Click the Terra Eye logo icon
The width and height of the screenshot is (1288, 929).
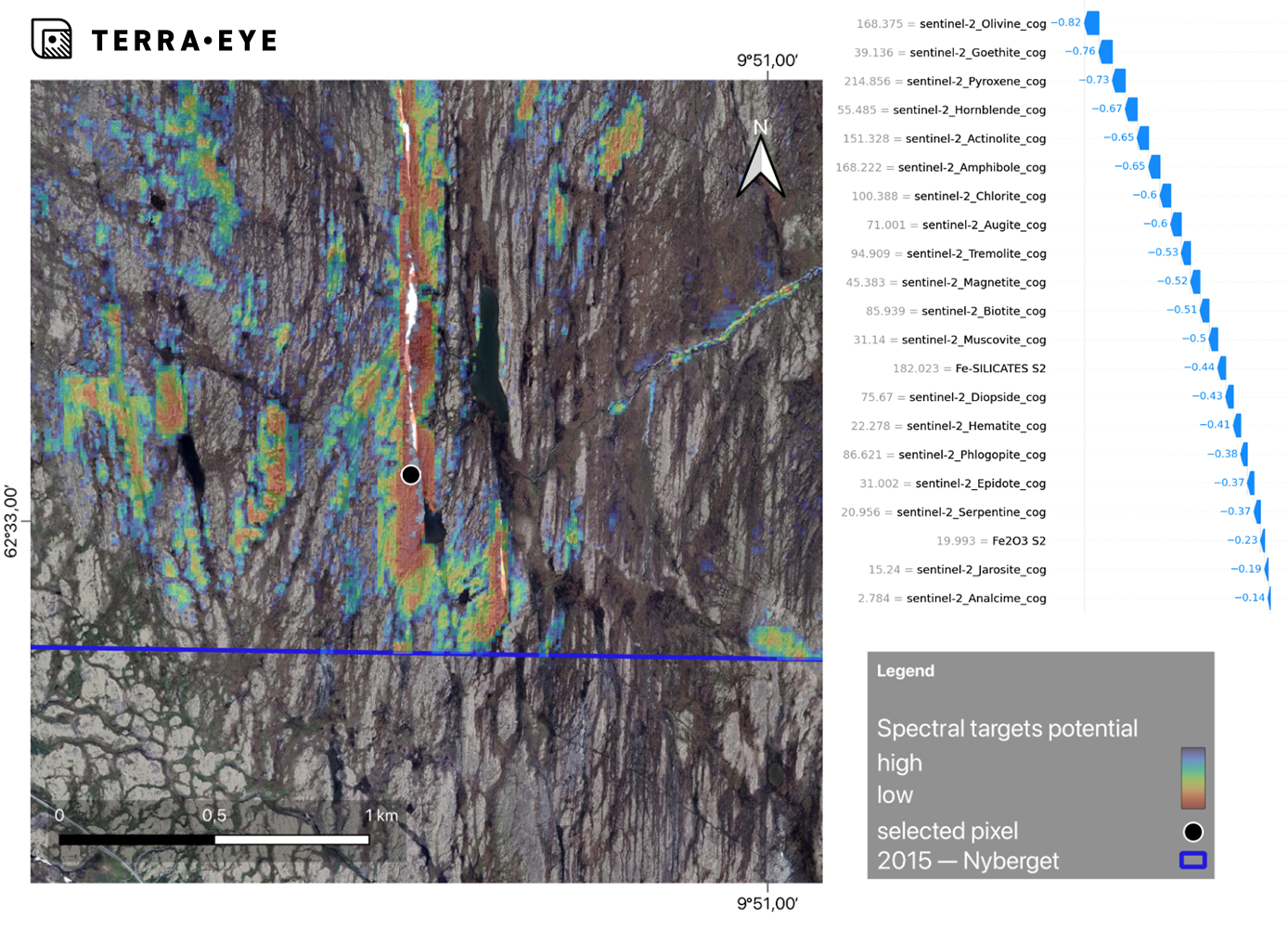coord(52,39)
